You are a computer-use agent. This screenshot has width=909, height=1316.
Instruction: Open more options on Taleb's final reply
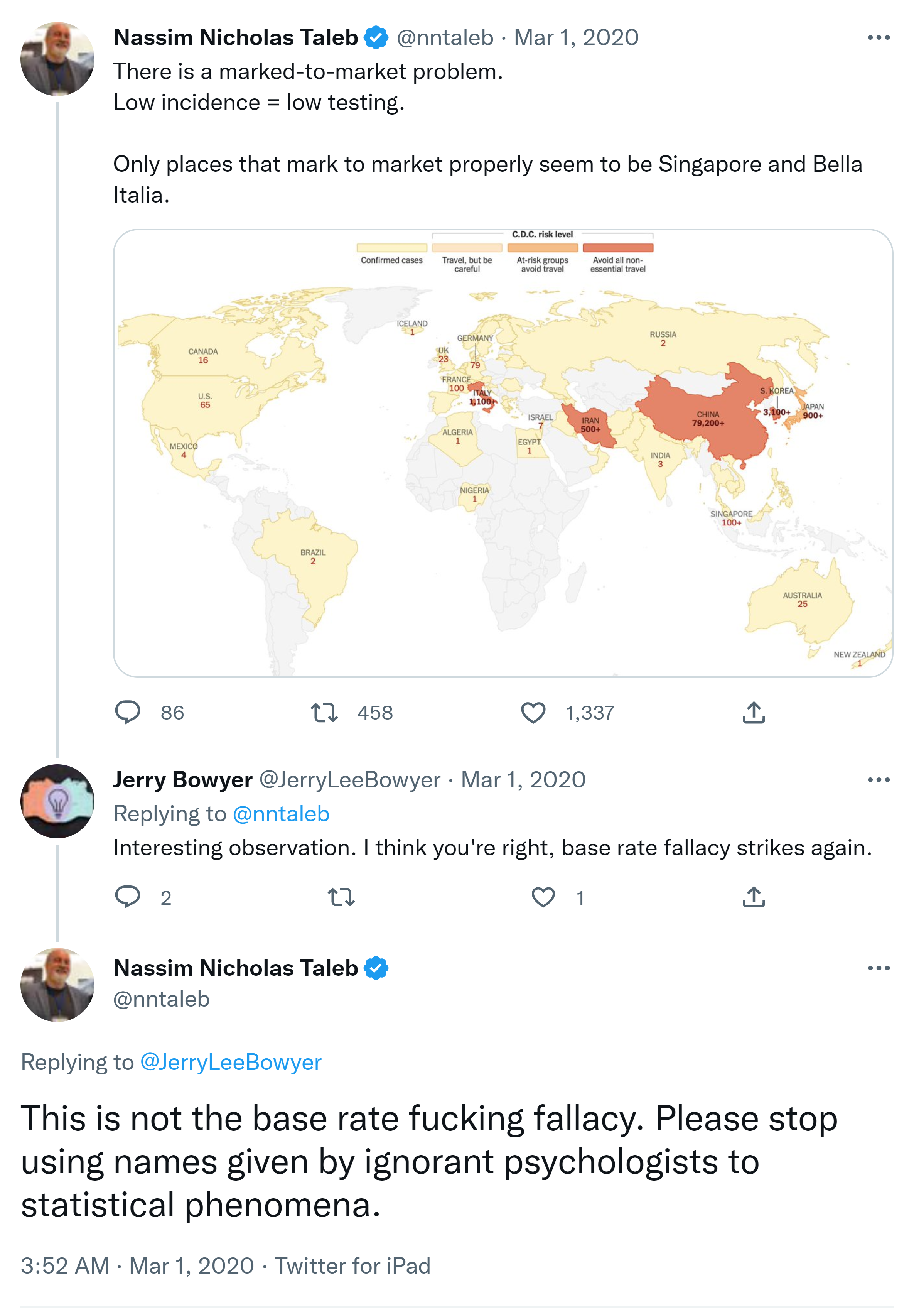pos(878,967)
